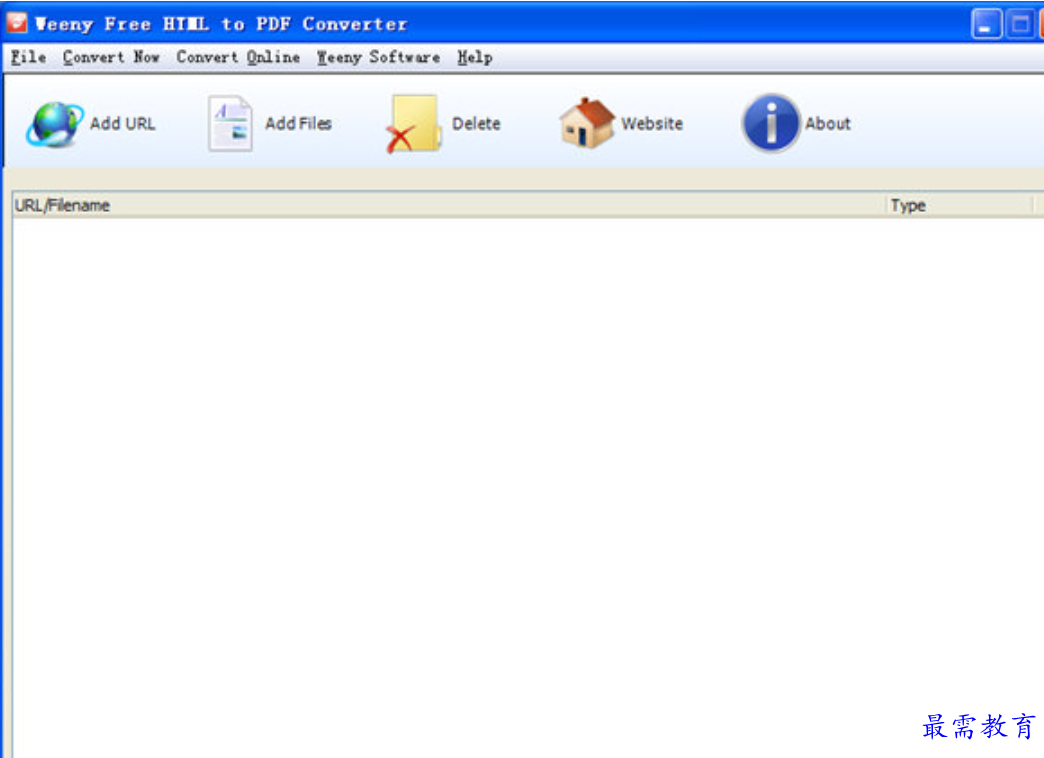The height and width of the screenshot is (758, 1044).
Task: Open the Convert Online menu
Action: (238, 57)
